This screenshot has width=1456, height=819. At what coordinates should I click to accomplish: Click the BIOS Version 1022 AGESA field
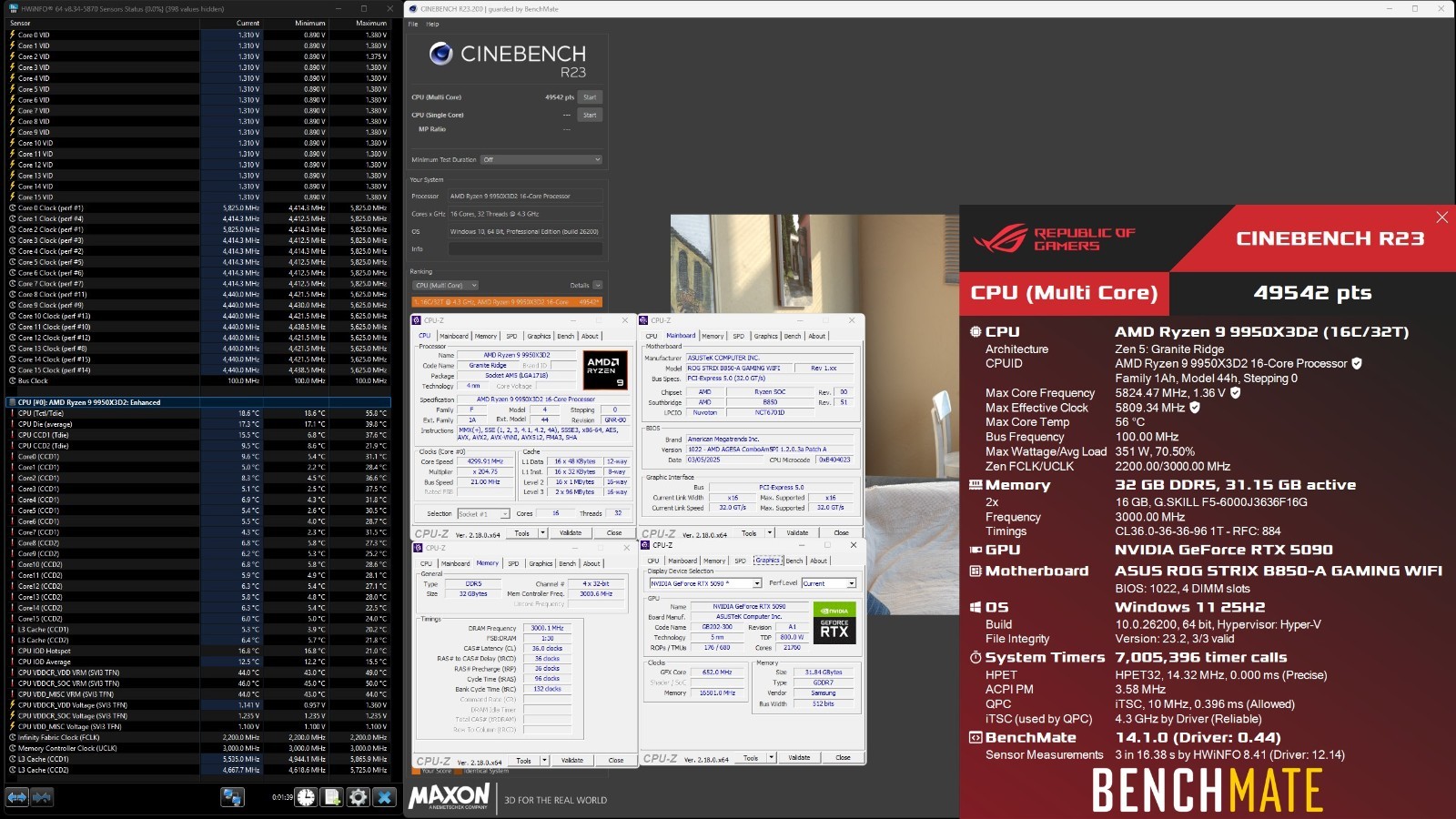(770, 449)
